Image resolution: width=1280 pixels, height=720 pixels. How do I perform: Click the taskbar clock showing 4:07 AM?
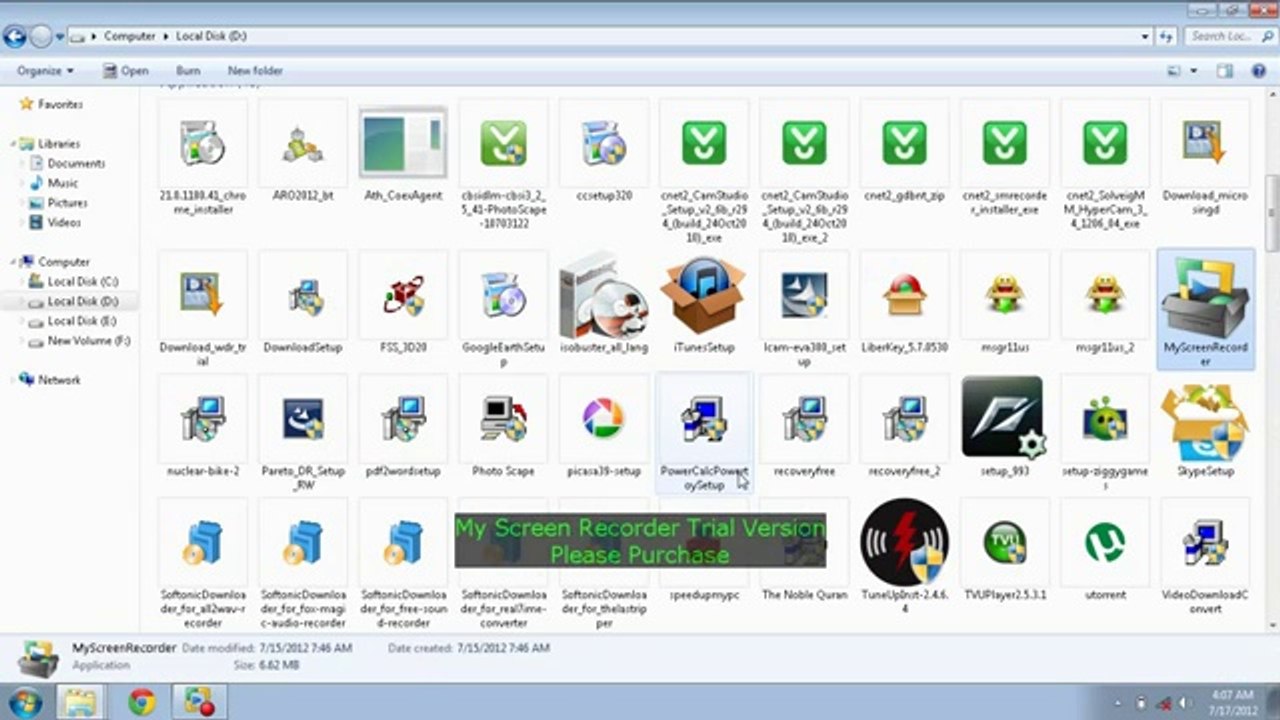point(1231,702)
